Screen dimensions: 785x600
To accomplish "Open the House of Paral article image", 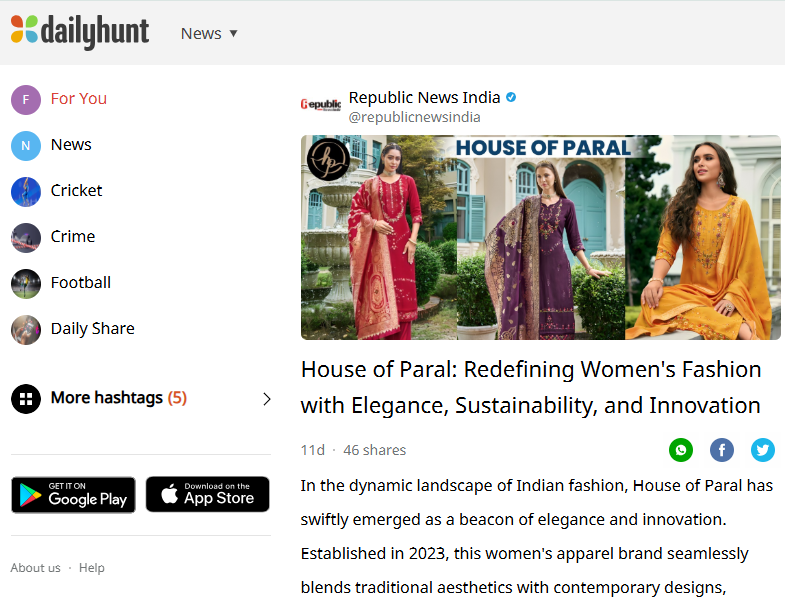I will (541, 237).
